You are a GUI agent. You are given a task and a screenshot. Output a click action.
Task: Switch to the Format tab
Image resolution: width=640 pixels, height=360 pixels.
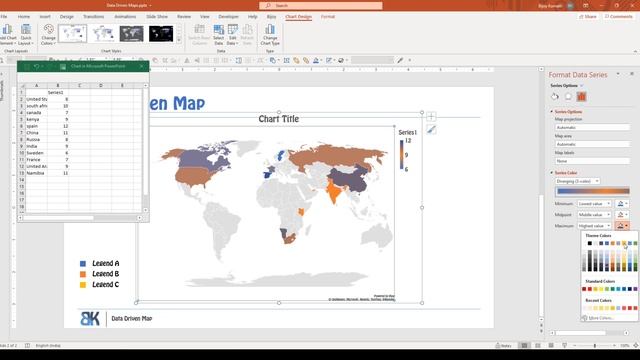pyautogui.click(x=328, y=17)
